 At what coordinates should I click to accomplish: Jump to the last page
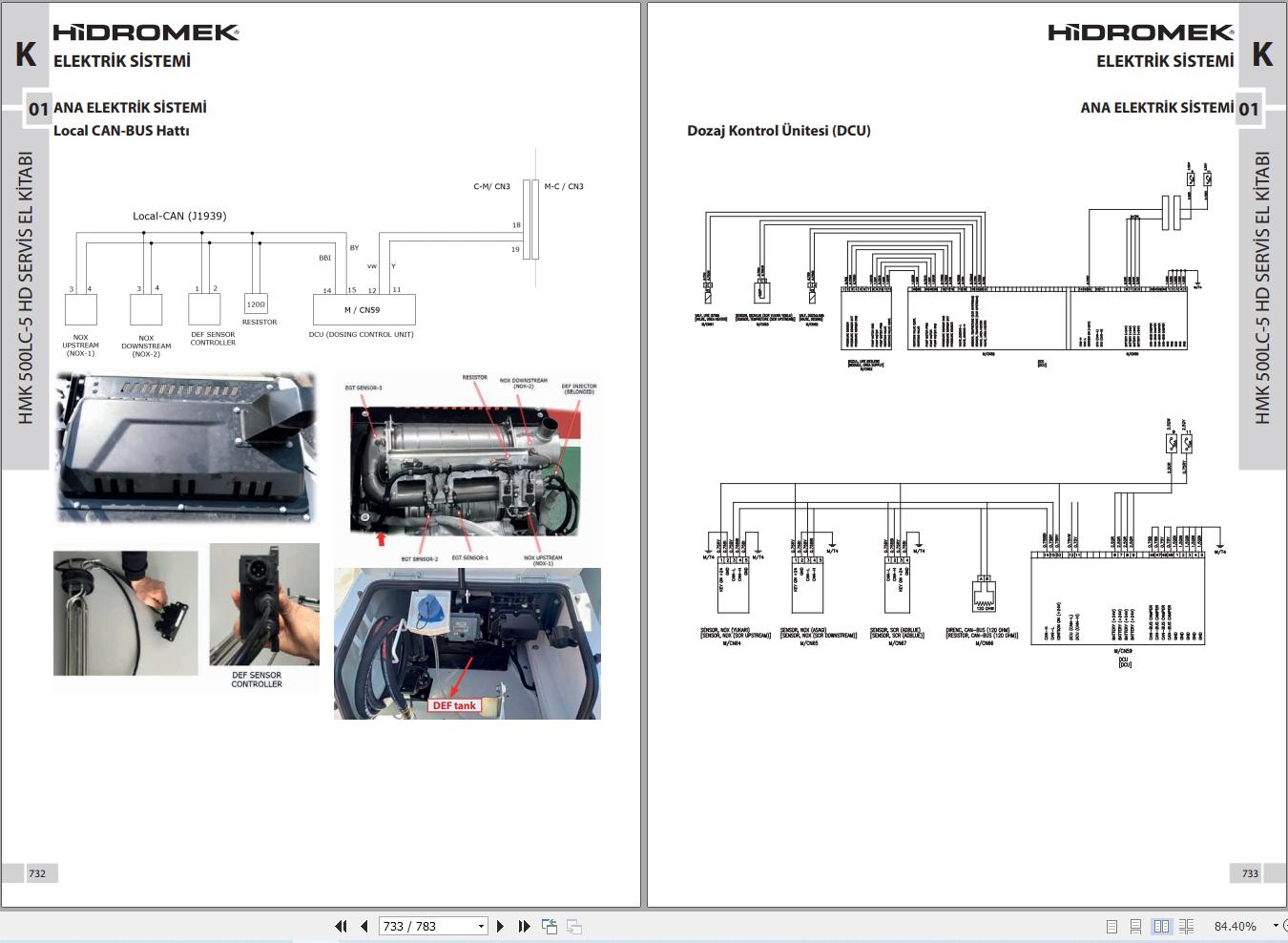pyautogui.click(x=524, y=926)
